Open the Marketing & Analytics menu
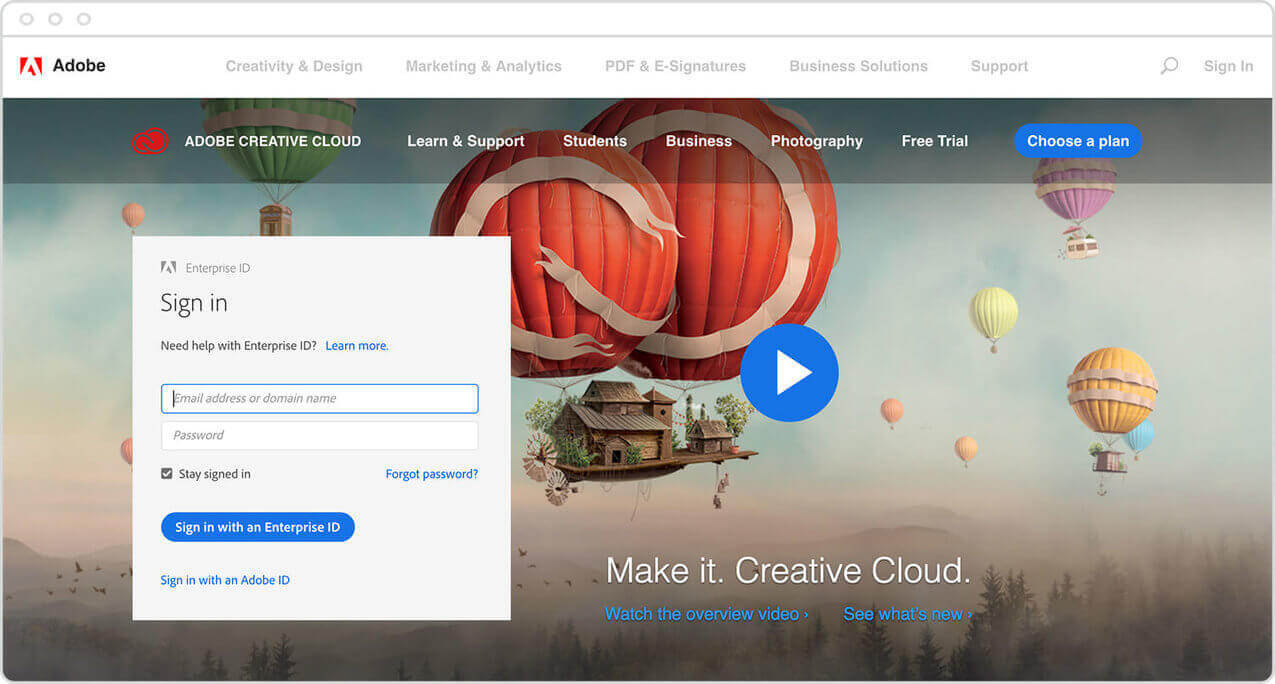 483,66
